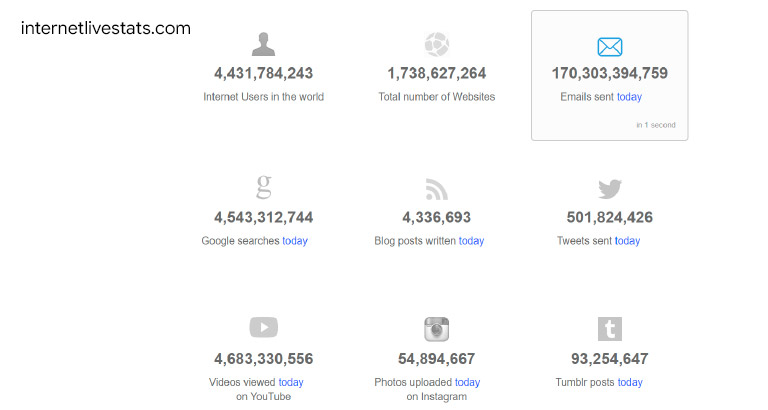Click 'on Instagram' caption
This screenshot has height=410, width=768.
click(436, 397)
